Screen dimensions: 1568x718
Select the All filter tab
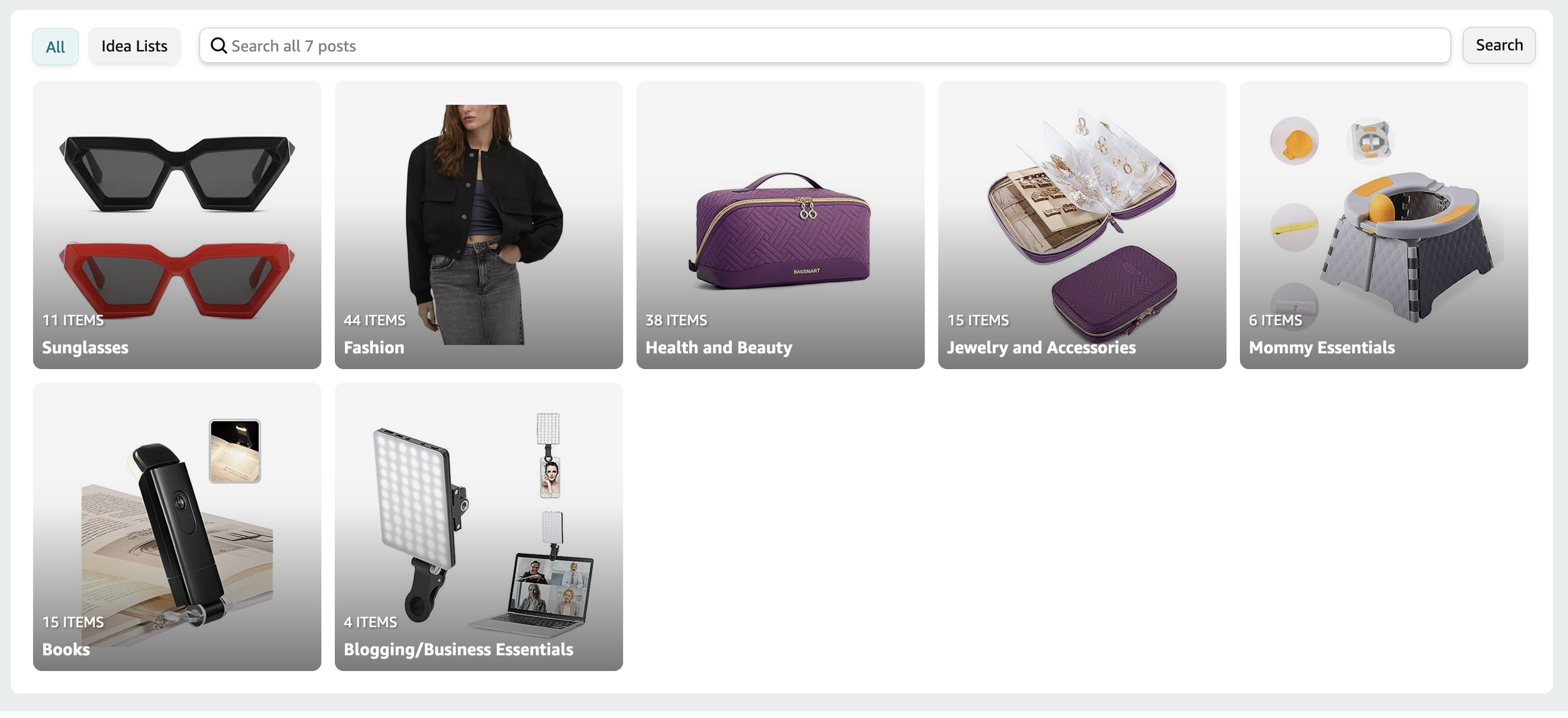[x=55, y=46]
